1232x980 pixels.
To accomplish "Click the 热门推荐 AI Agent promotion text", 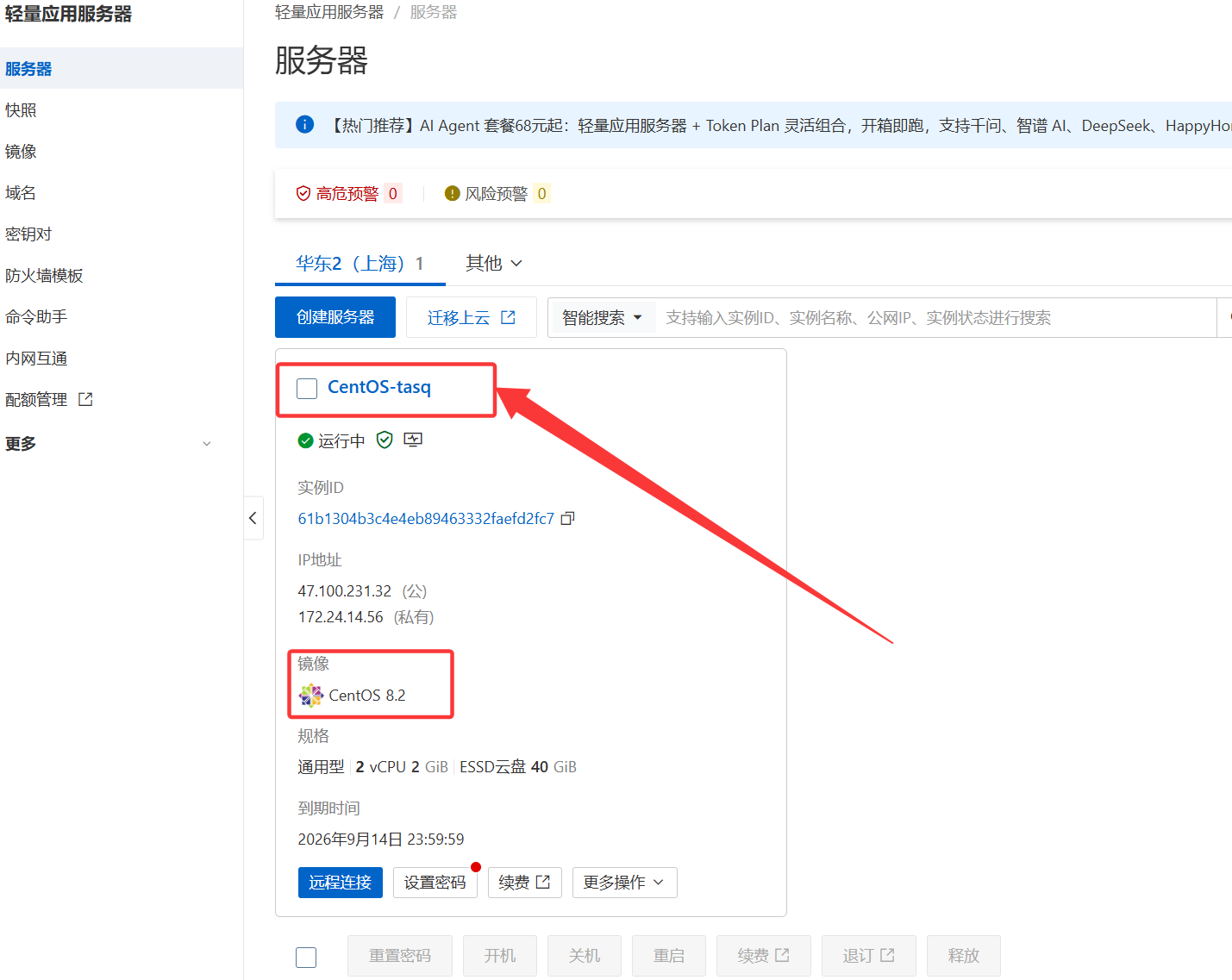I will [779, 125].
